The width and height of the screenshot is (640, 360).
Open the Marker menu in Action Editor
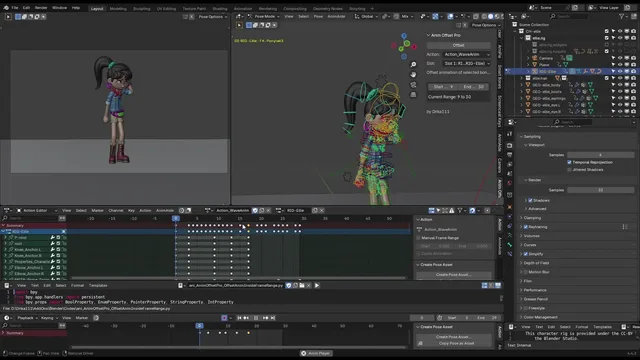(97, 211)
